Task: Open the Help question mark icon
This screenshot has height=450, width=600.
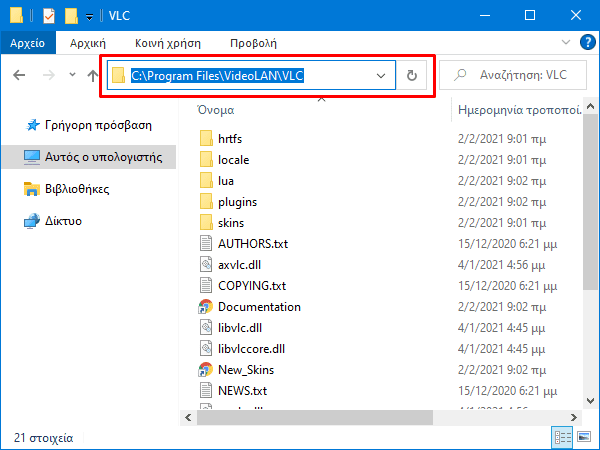Action: click(587, 42)
